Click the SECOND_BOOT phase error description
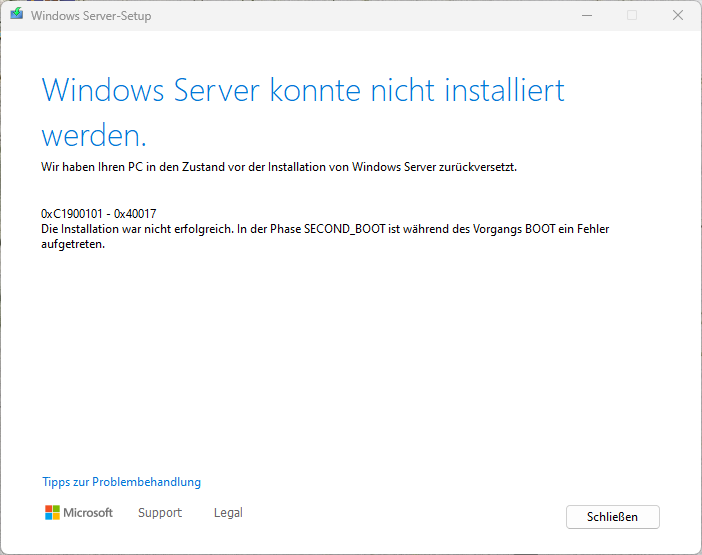The image size is (702, 555). [x=325, y=236]
